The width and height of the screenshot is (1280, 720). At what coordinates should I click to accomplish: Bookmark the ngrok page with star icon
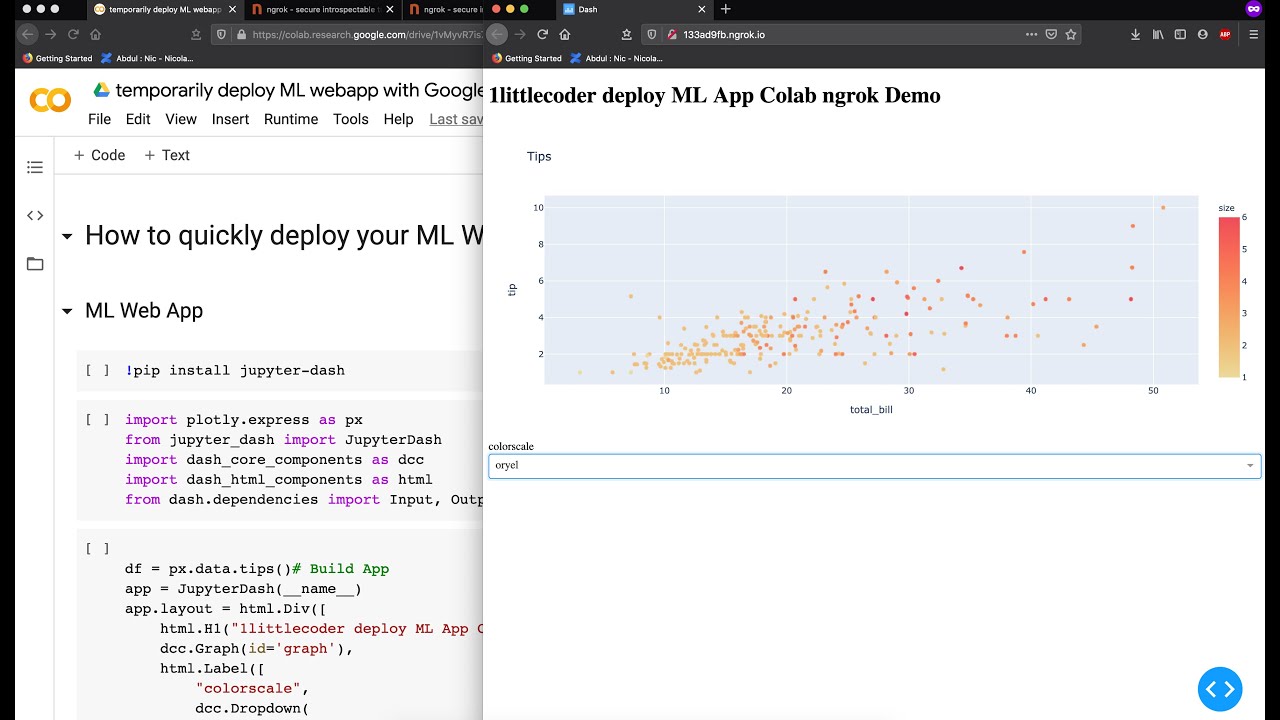[x=1071, y=34]
